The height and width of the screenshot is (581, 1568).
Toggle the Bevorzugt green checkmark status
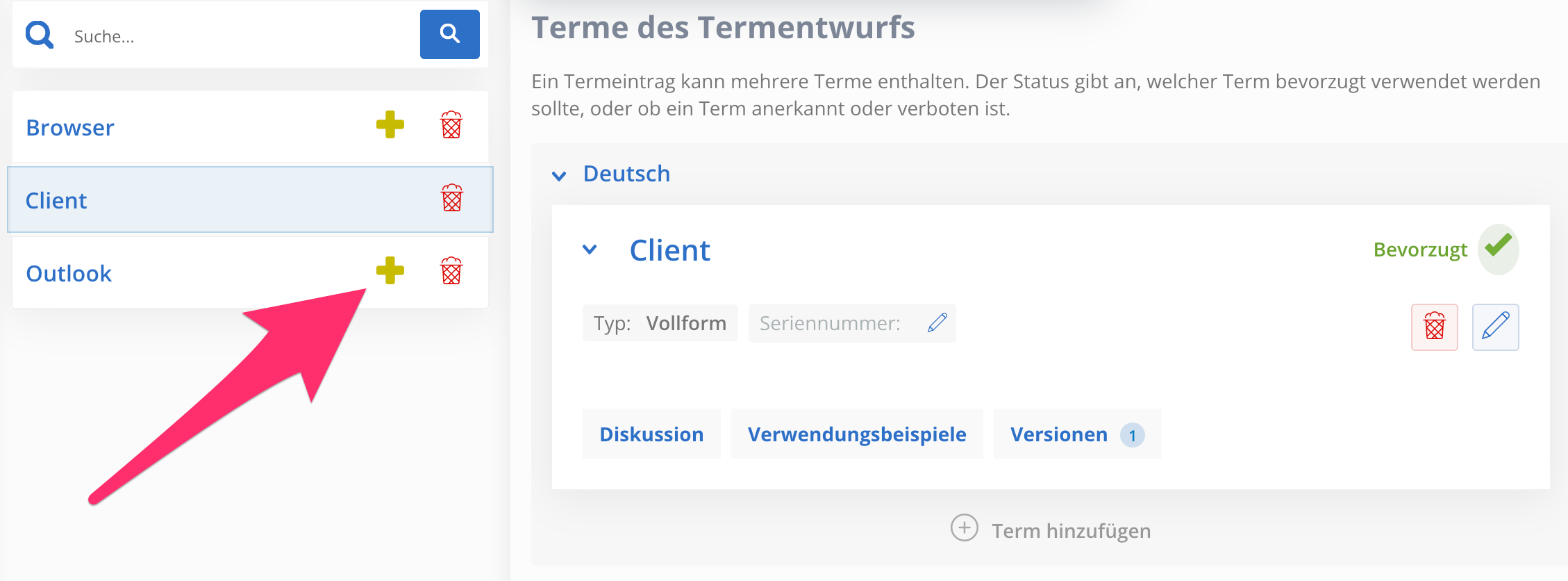click(x=1499, y=249)
